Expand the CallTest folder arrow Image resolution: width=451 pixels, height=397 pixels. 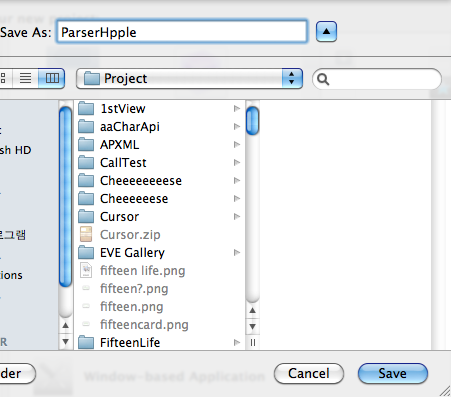(237, 162)
